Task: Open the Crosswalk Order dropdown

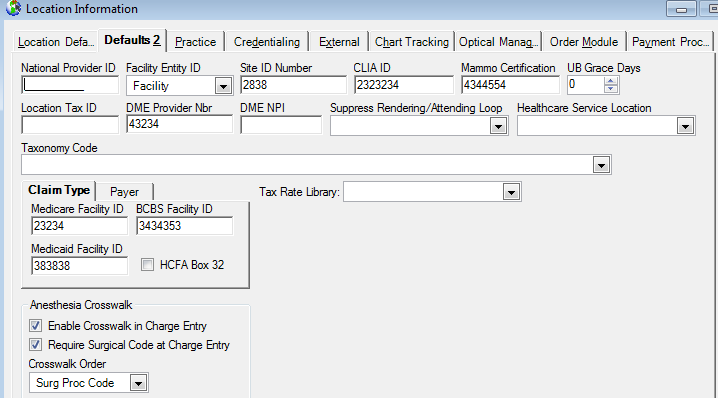Action: tap(138, 383)
